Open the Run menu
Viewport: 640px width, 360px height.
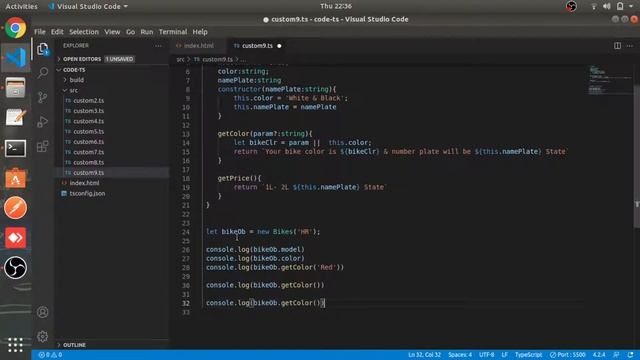pos(147,32)
